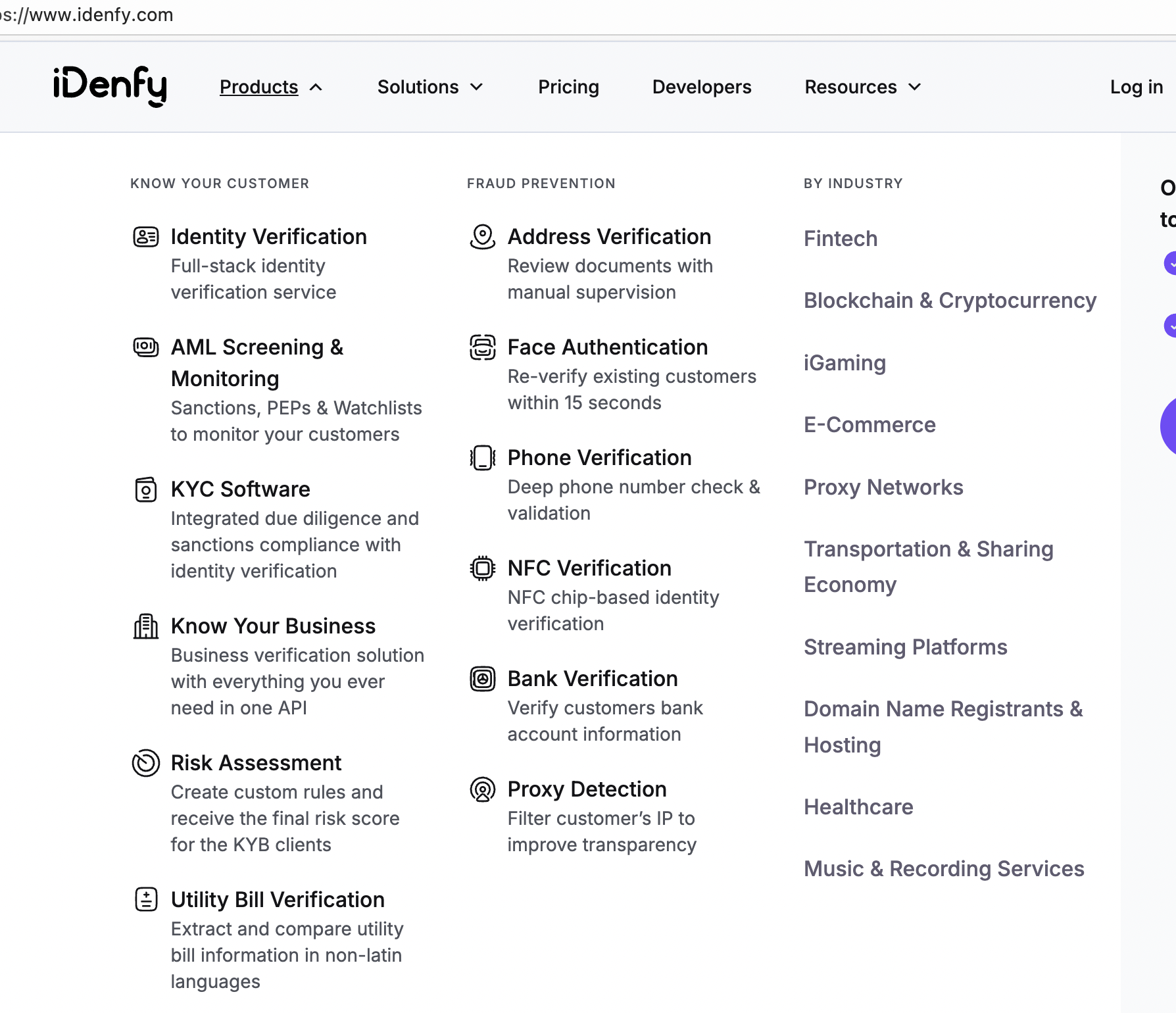Click the iDenfy logo
This screenshot has height=1013, width=1176.
(110, 86)
